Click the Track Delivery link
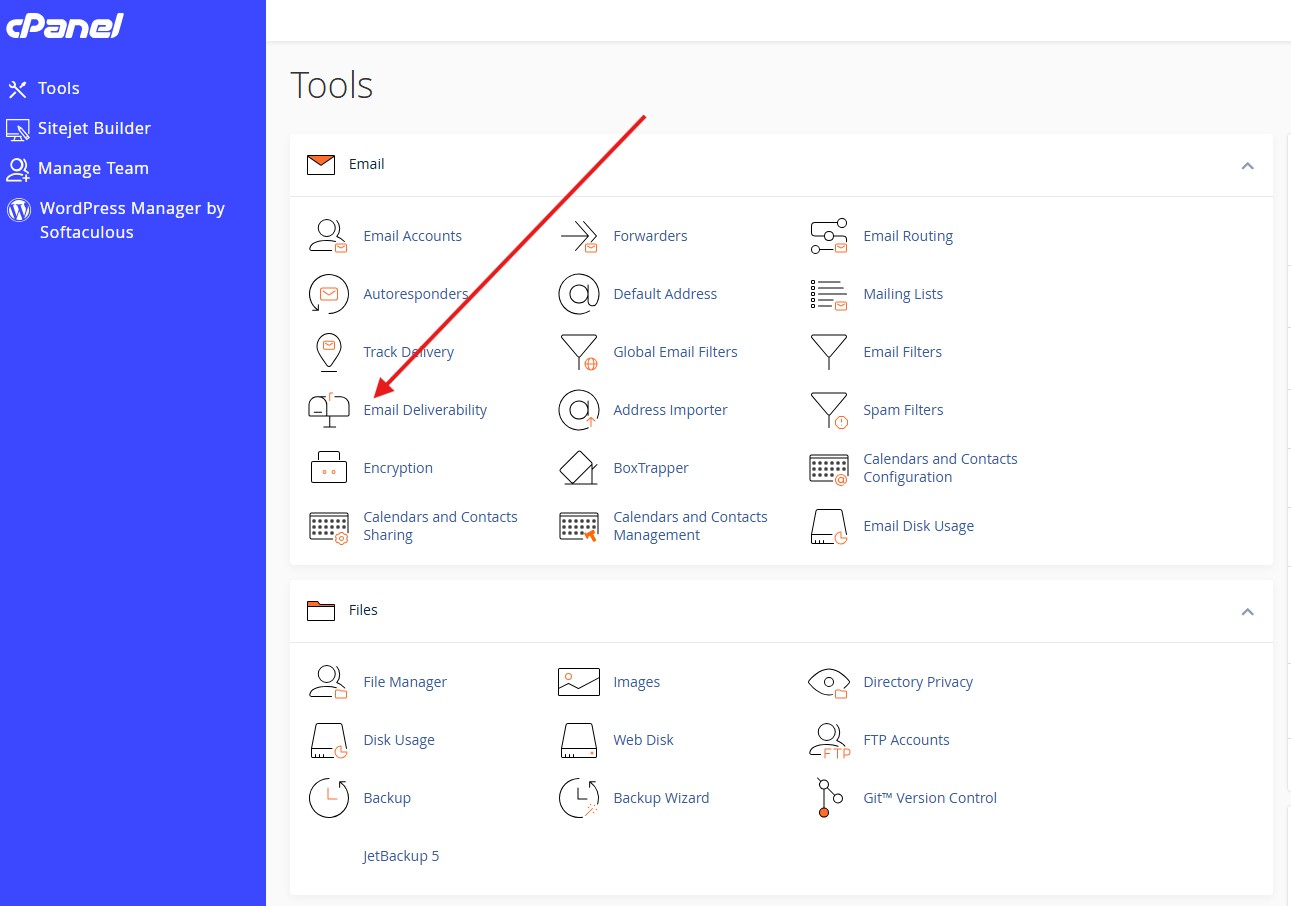 point(408,352)
